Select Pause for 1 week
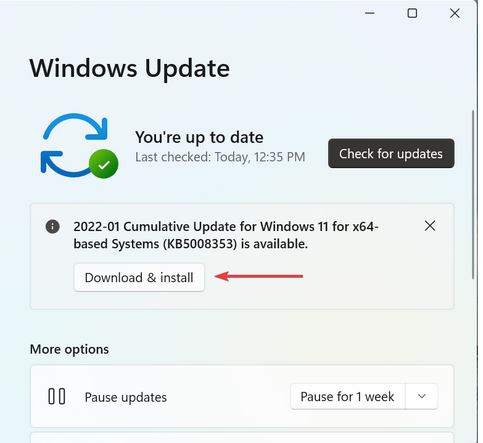The height and width of the screenshot is (443, 483). tap(347, 396)
